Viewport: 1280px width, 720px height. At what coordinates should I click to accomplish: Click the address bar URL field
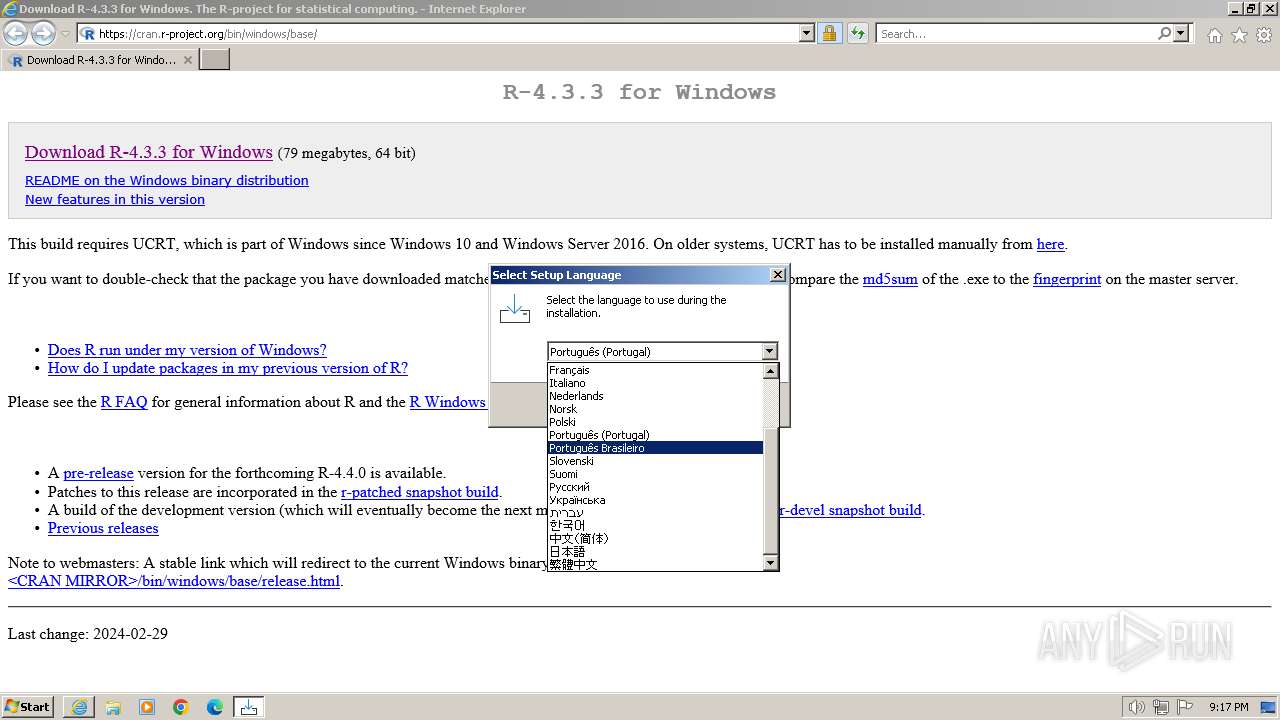(448, 34)
